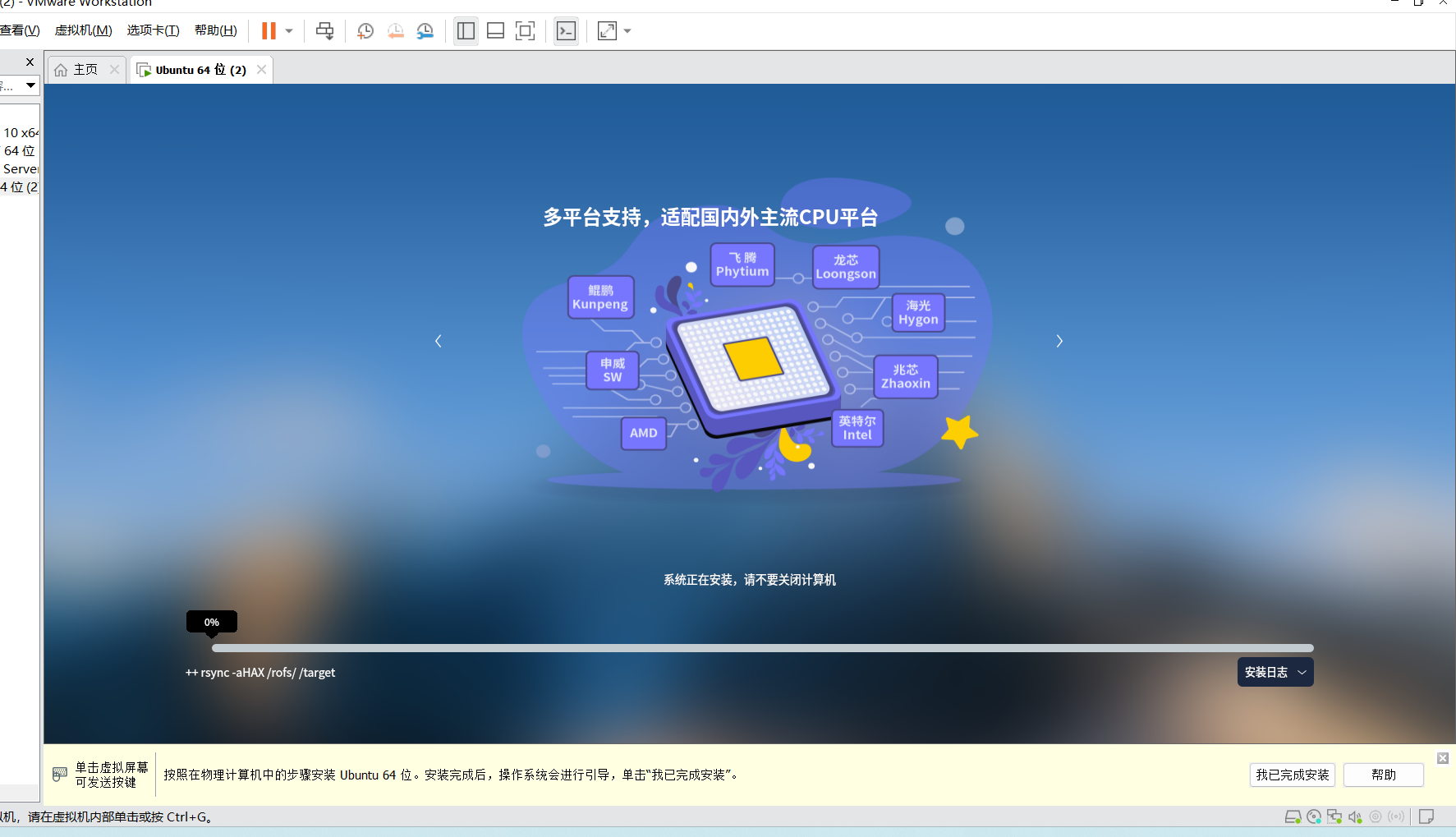Select the '64 位' library entry
The width and height of the screenshot is (1456, 837).
(20, 150)
